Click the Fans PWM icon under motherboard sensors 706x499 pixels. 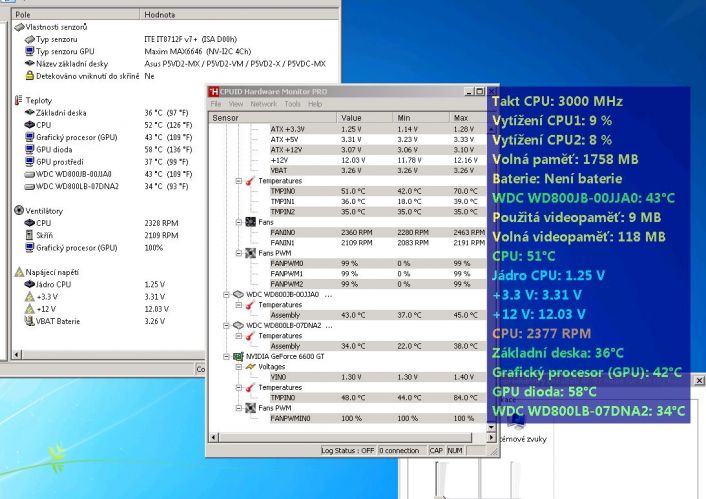tap(250, 253)
